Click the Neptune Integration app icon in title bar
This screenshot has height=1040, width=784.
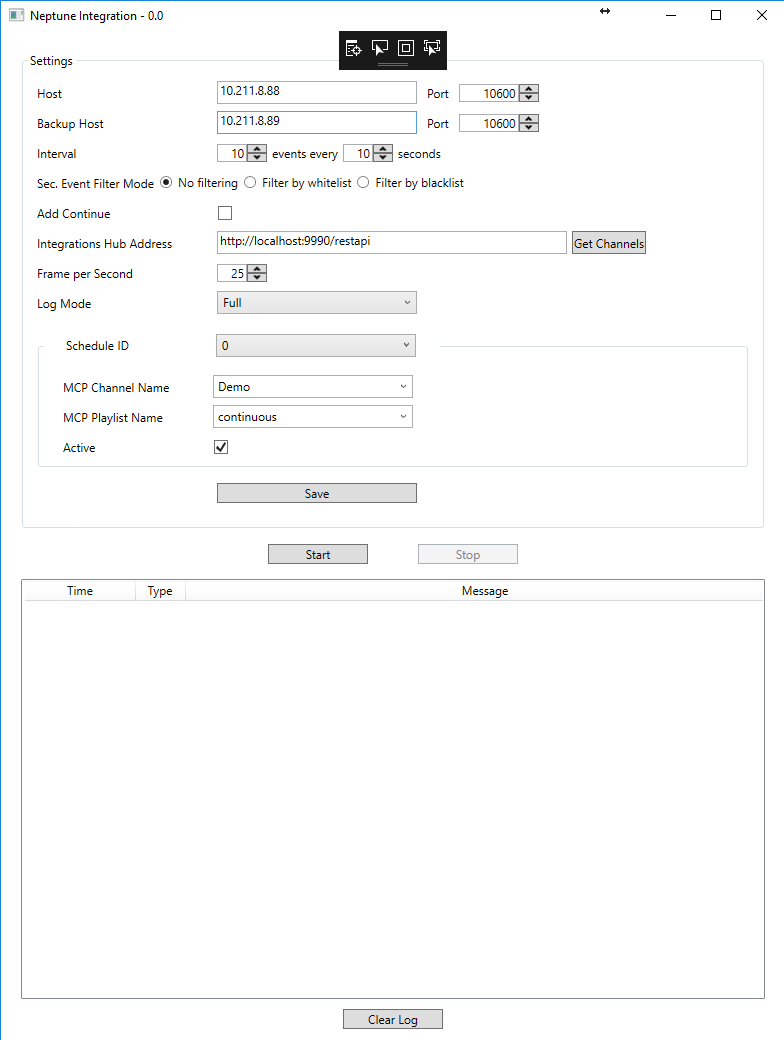pyautogui.click(x=16, y=16)
